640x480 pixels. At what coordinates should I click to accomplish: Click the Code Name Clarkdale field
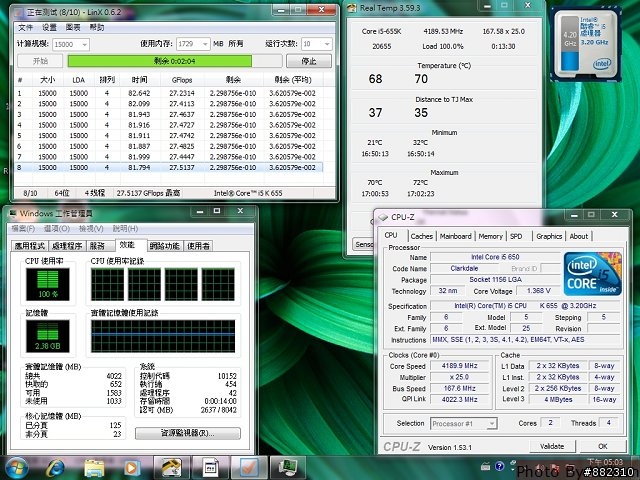tap(464, 268)
